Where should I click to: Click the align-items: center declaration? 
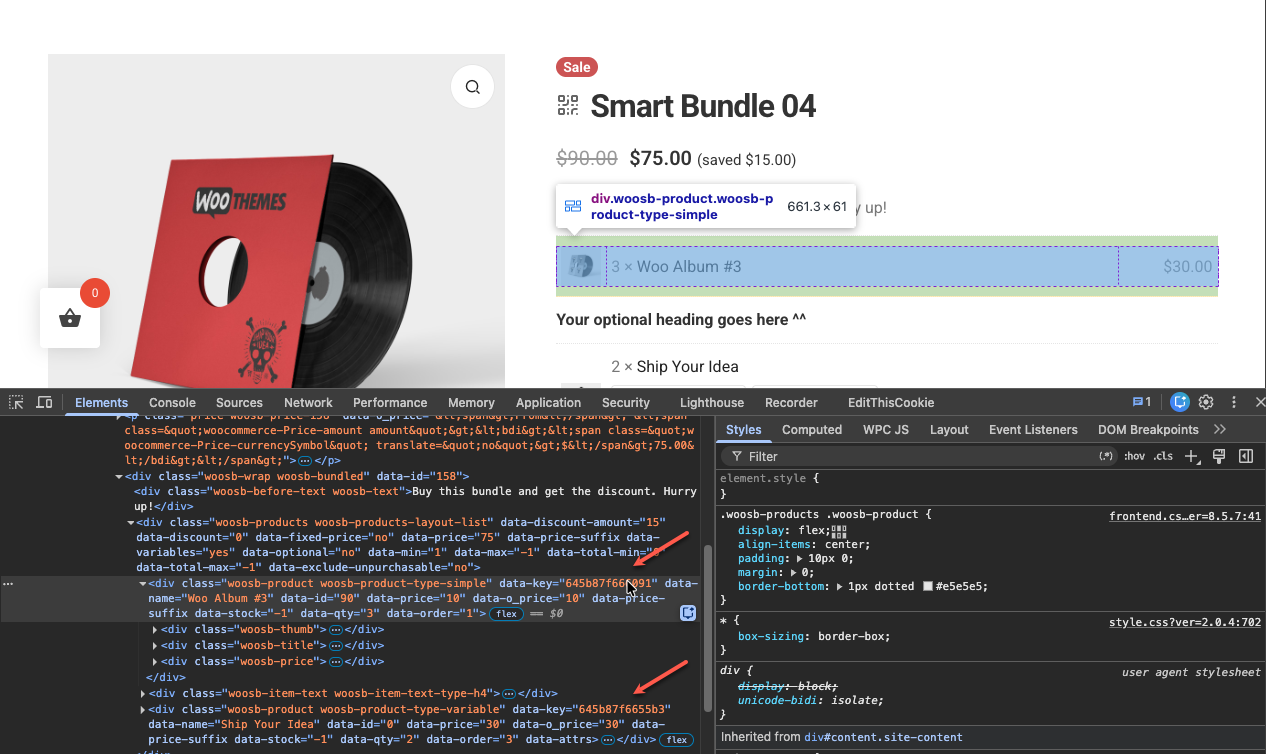point(805,544)
